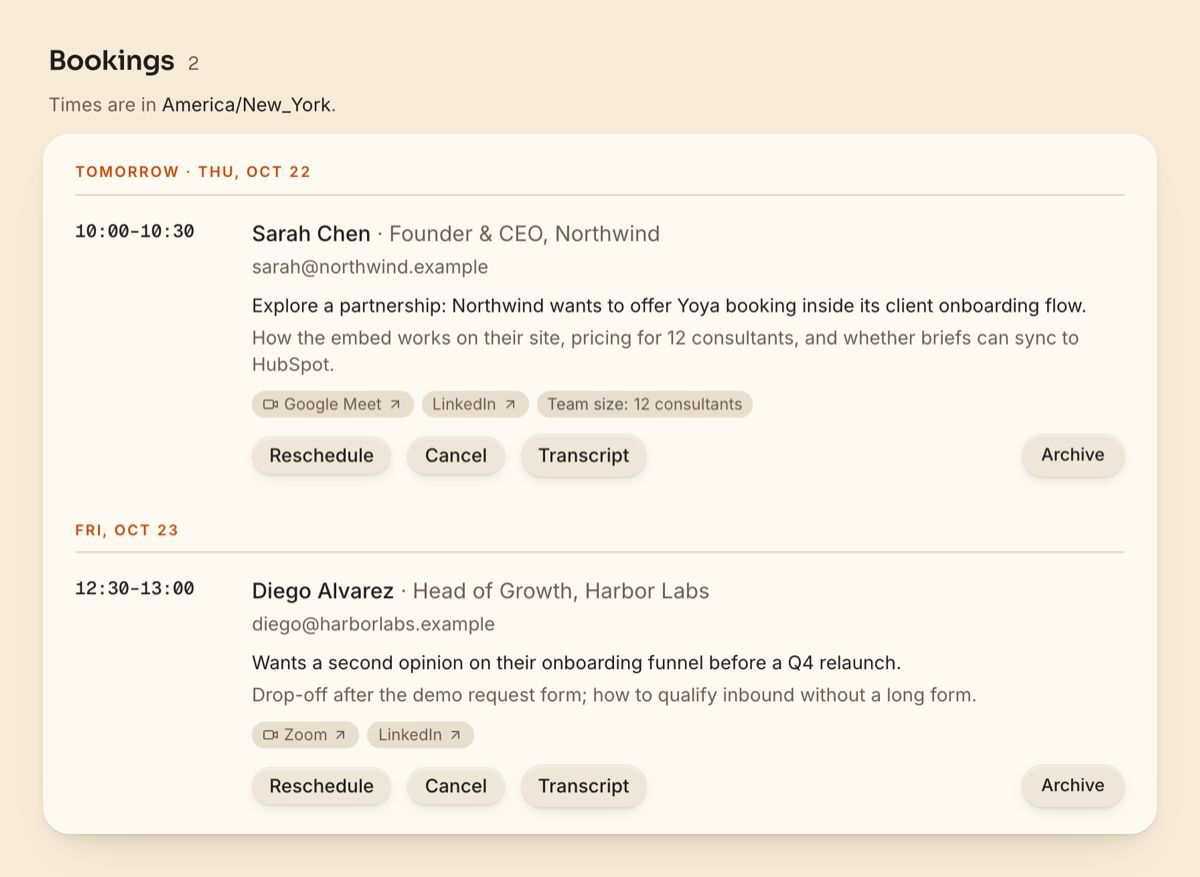This screenshot has height=877, width=1200.
Task: Click the Bookings heading
Action: click(x=112, y=60)
